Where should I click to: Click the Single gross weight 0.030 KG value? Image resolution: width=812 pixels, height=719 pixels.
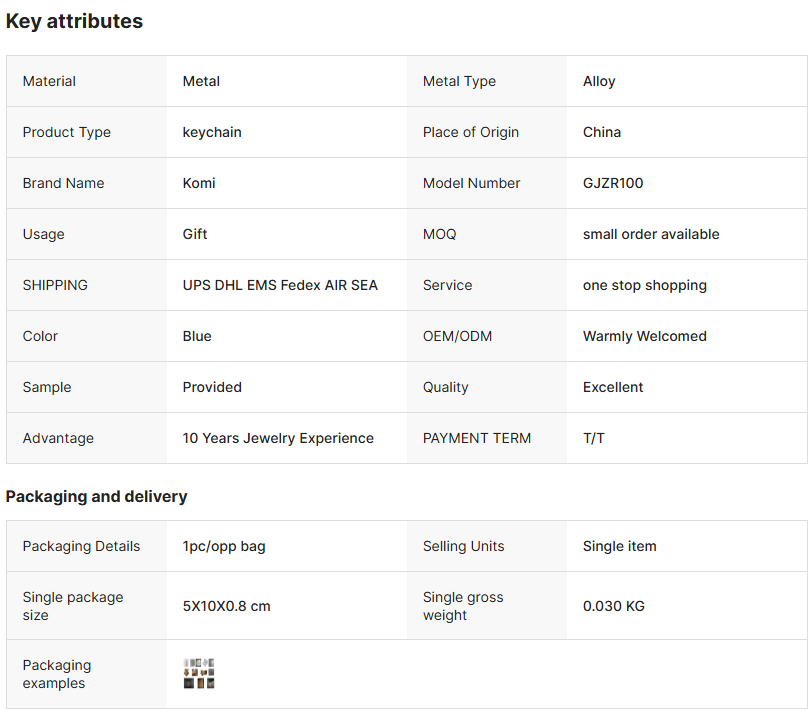[x=614, y=606]
